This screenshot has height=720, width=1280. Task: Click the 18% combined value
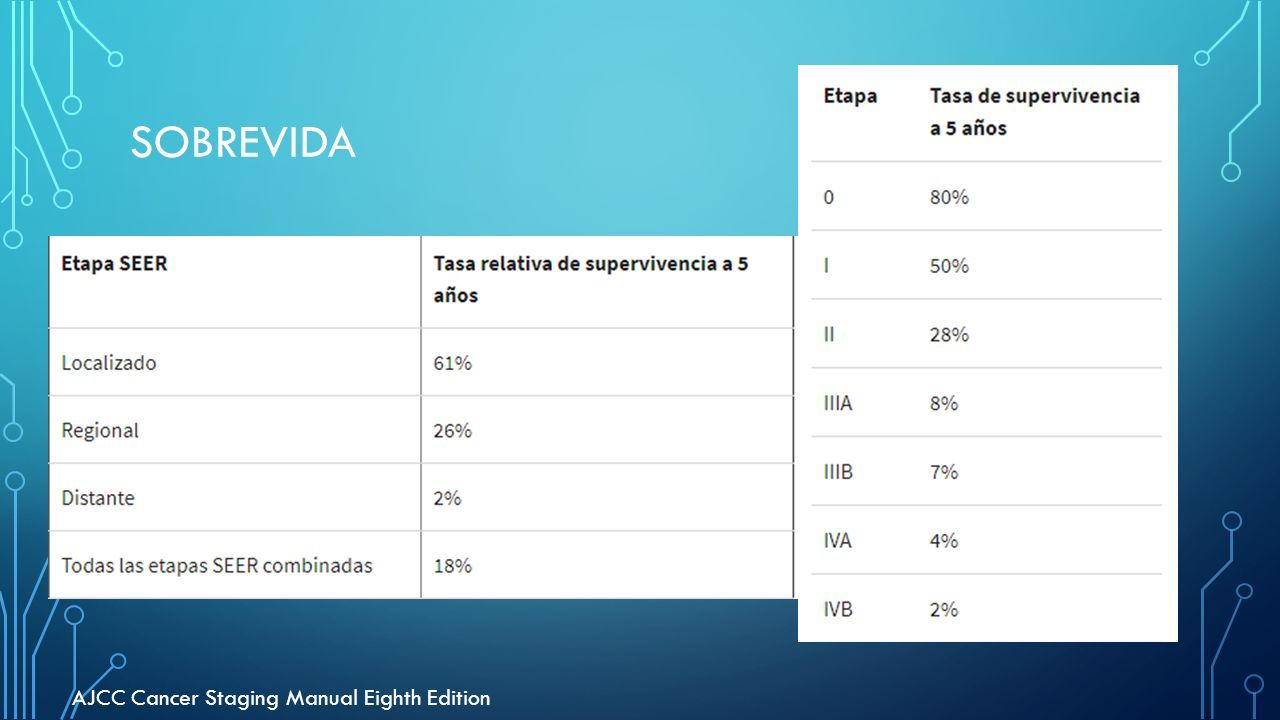[x=452, y=566]
